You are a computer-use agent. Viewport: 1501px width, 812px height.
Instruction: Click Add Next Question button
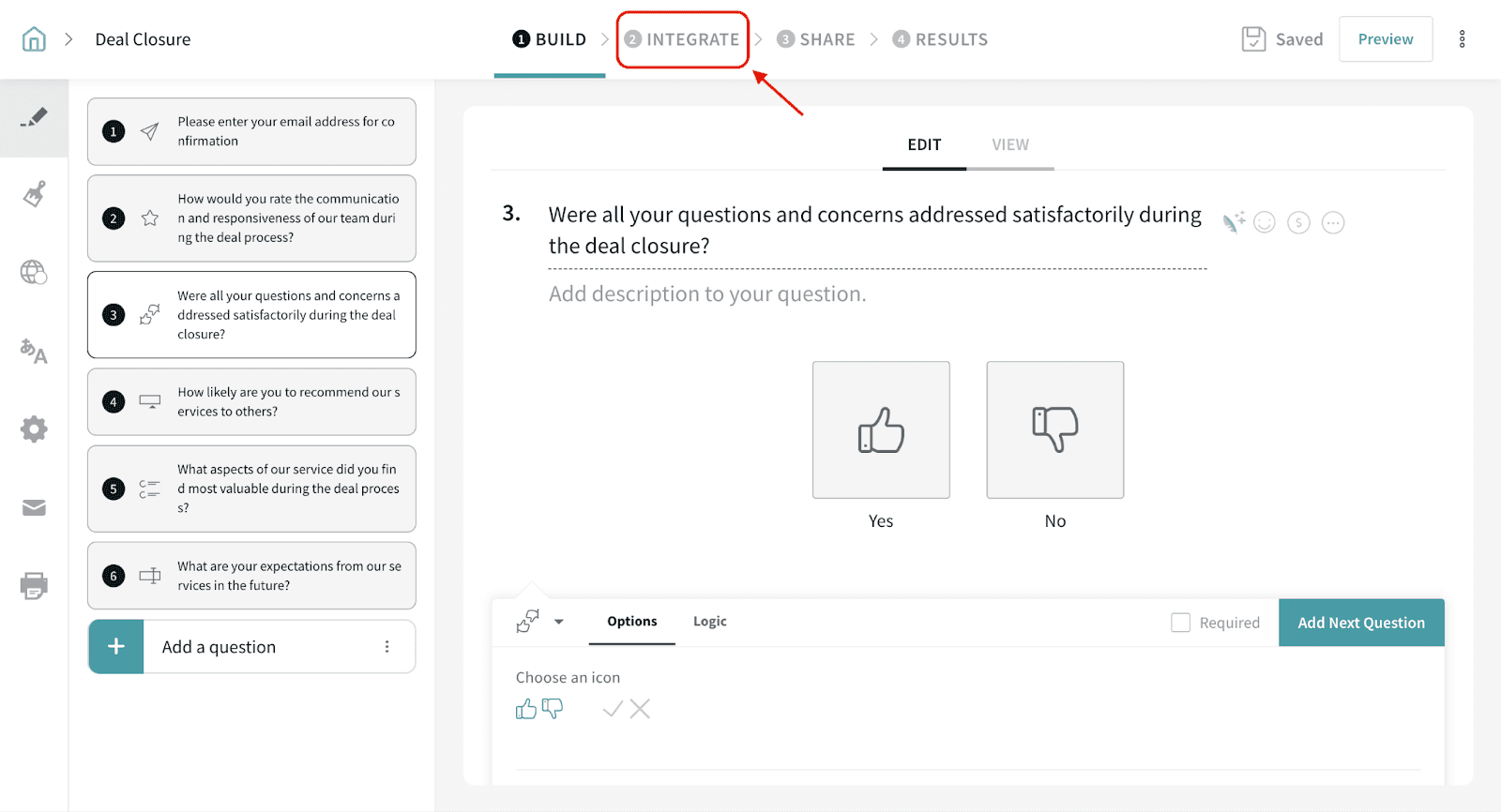coord(1360,623)
